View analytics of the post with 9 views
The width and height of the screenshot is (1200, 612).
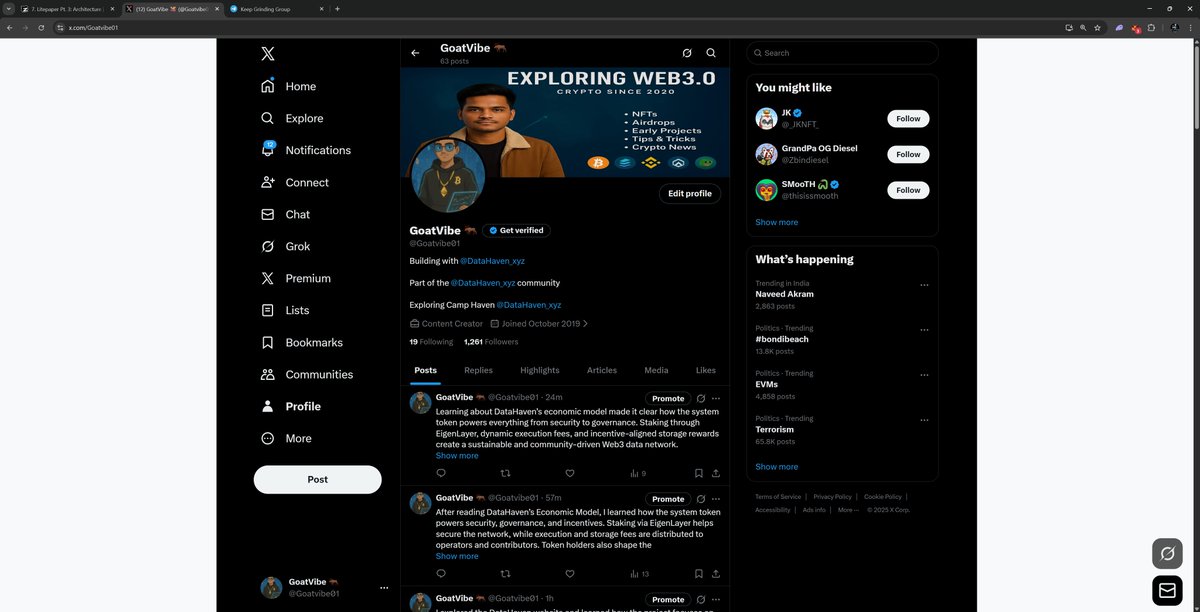[x=638, y=473]
